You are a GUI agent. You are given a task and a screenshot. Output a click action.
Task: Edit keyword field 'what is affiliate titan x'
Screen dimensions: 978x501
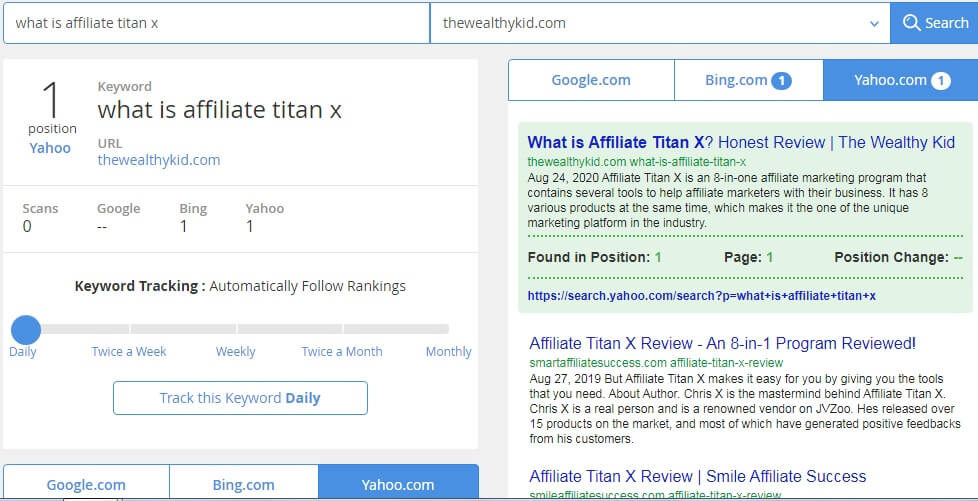click(x=216, y=23)
